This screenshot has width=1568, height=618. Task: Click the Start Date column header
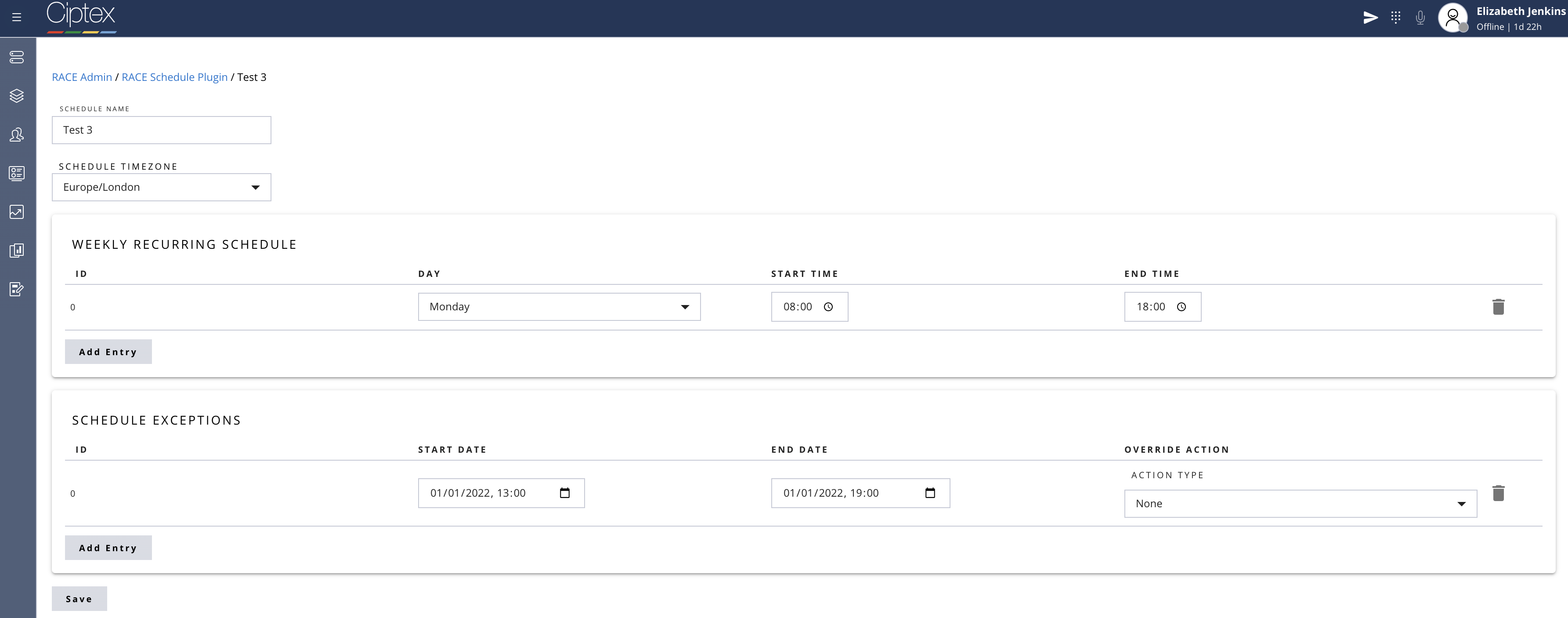(x=452, y=450)
